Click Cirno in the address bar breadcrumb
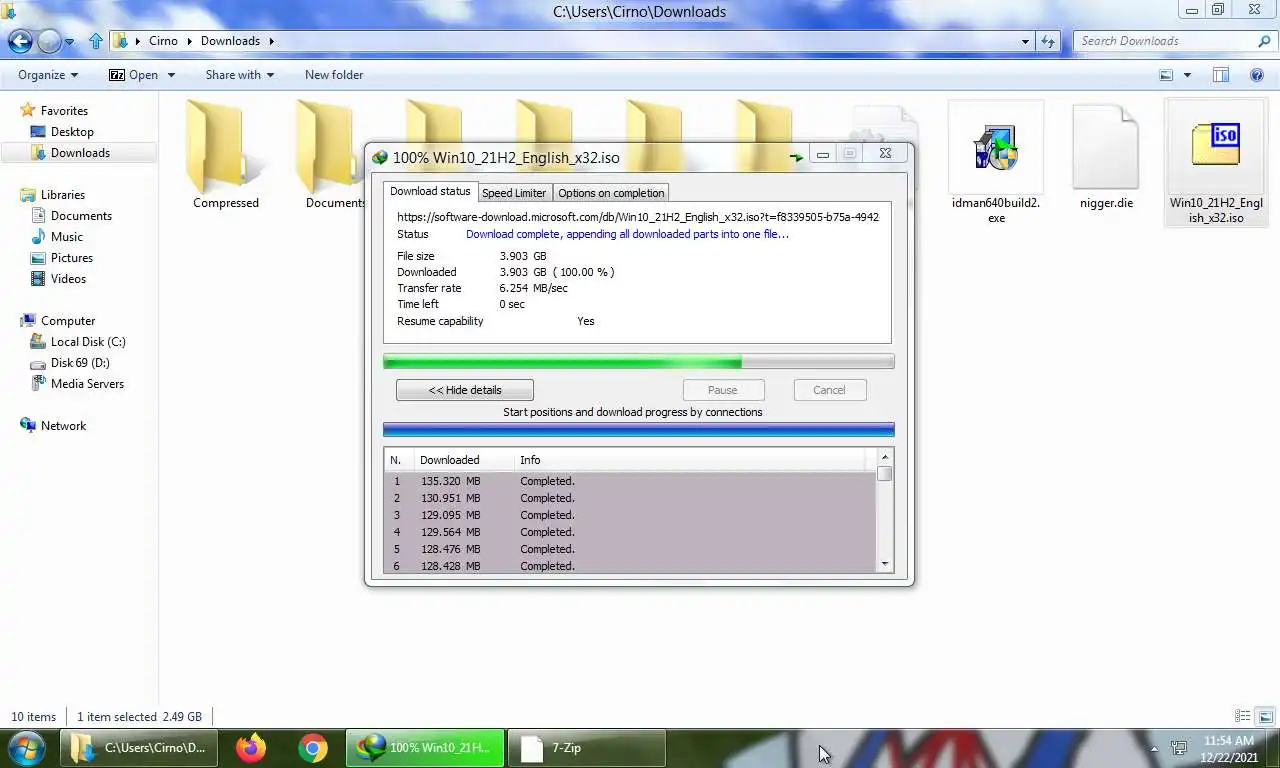 [163, 41]
